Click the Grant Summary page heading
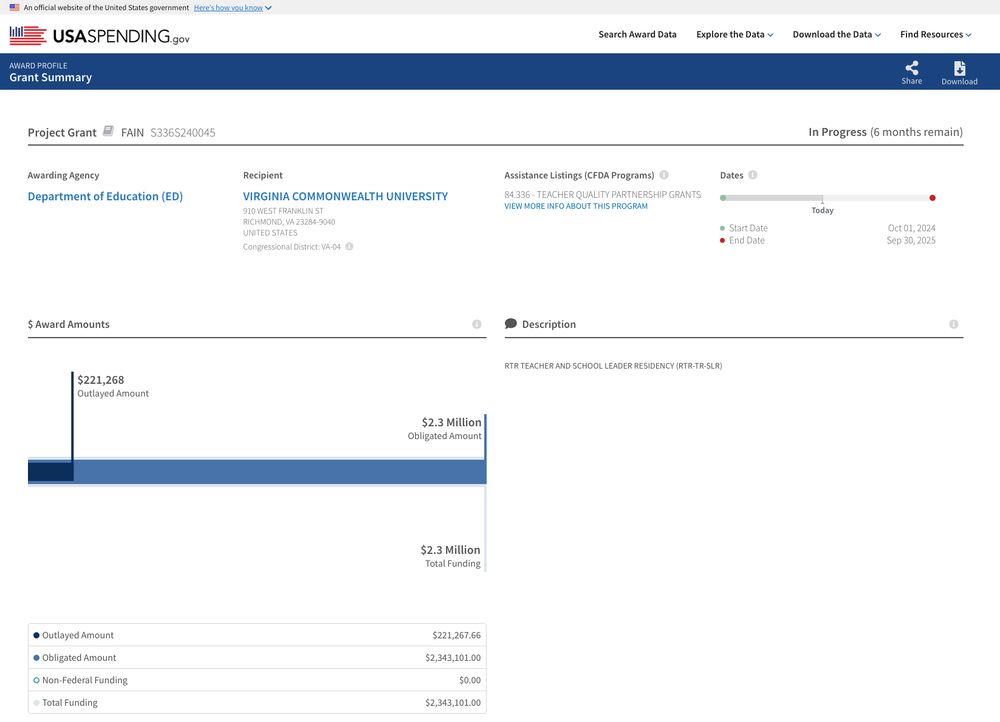1000x722 pixels. click(x=50, y=77)
